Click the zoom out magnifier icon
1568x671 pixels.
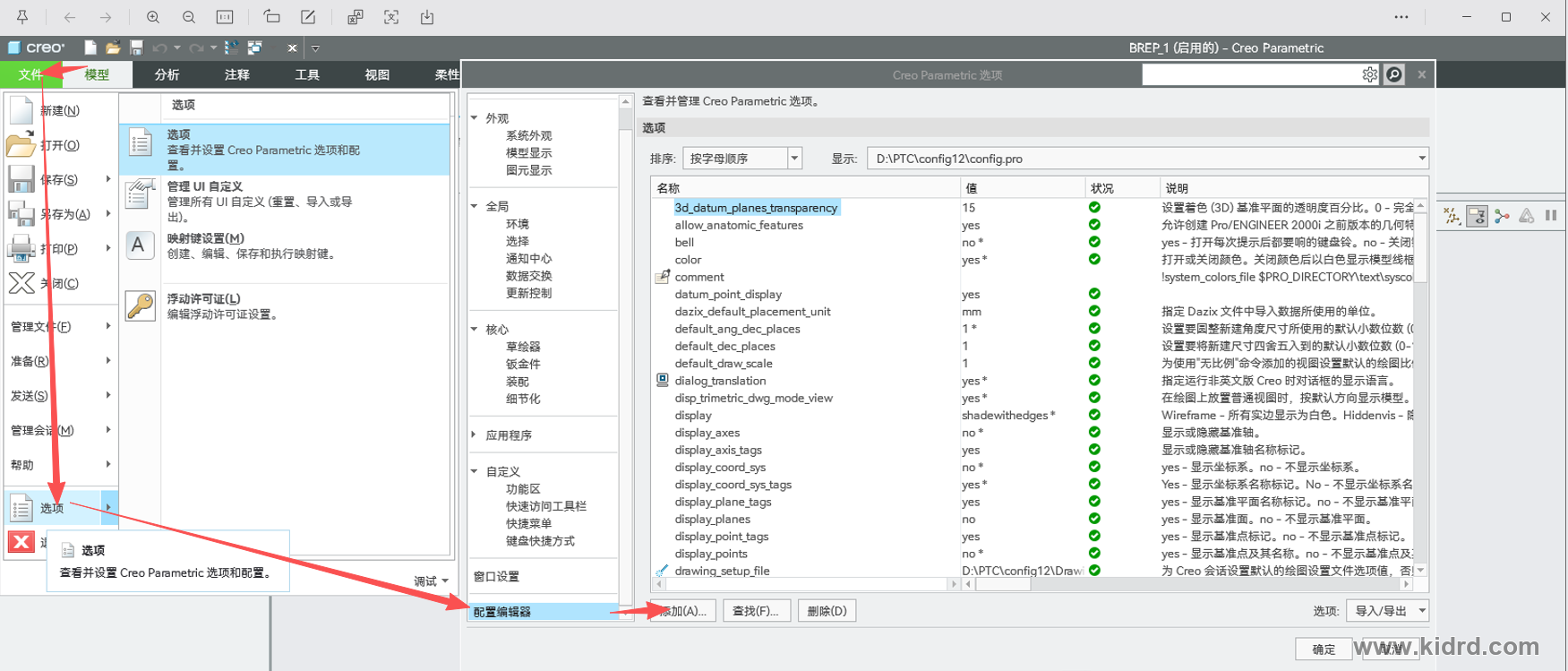pyautogui.click(x=189, y=17)
